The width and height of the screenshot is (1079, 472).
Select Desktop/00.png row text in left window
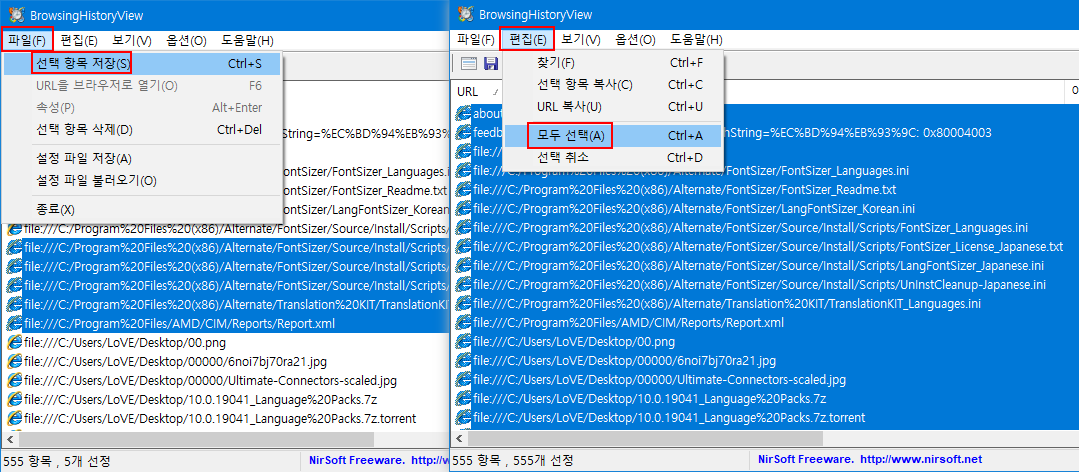(x=125, y=342)
